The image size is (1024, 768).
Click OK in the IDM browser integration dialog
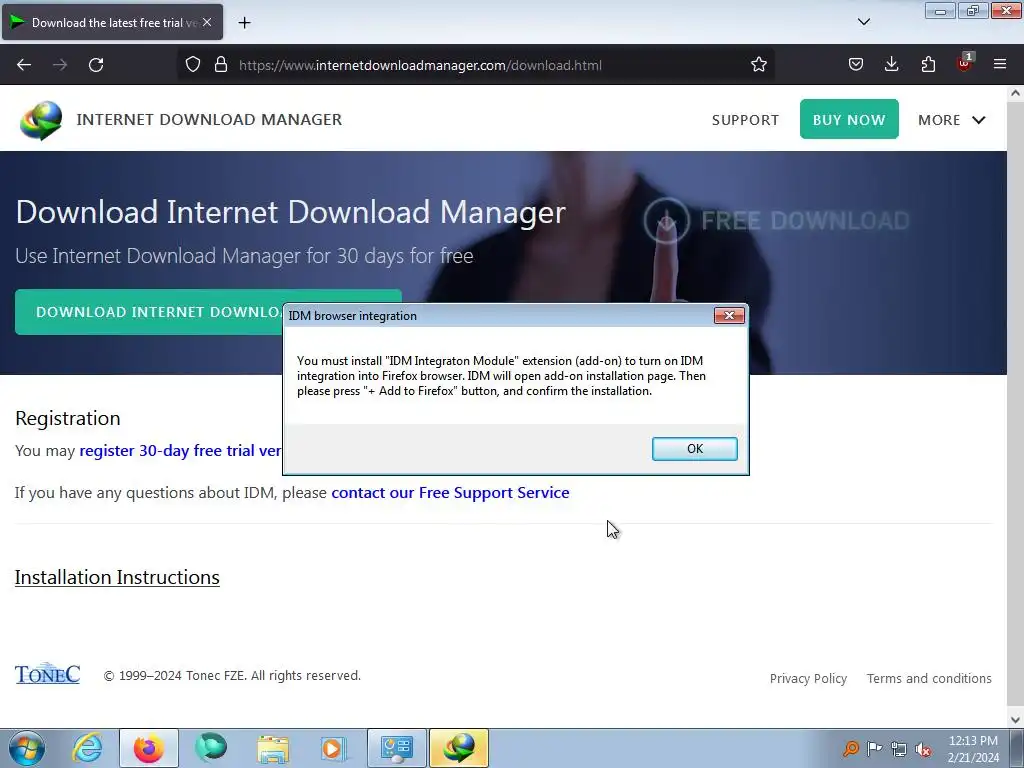pyautogui.click(x=694, y=449)
